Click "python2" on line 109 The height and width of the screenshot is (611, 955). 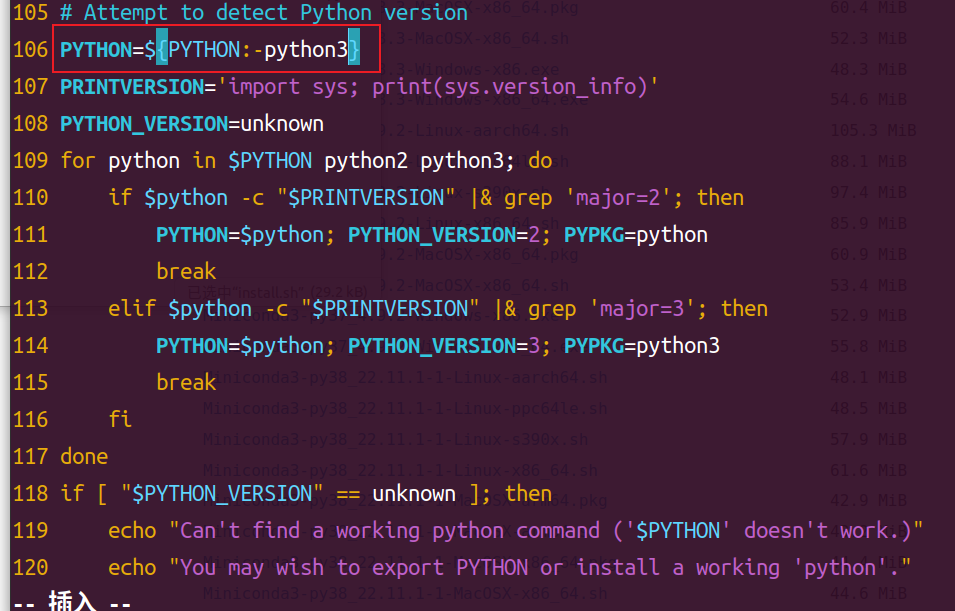[366, 161]
